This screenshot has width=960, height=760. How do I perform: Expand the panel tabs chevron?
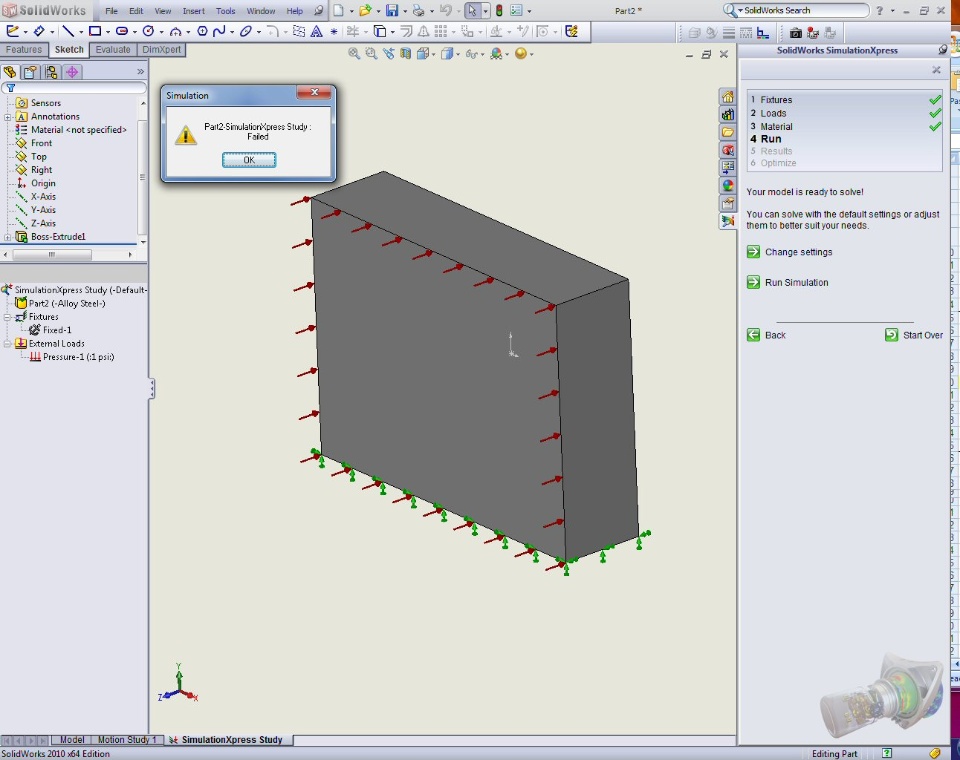[140, 72]
